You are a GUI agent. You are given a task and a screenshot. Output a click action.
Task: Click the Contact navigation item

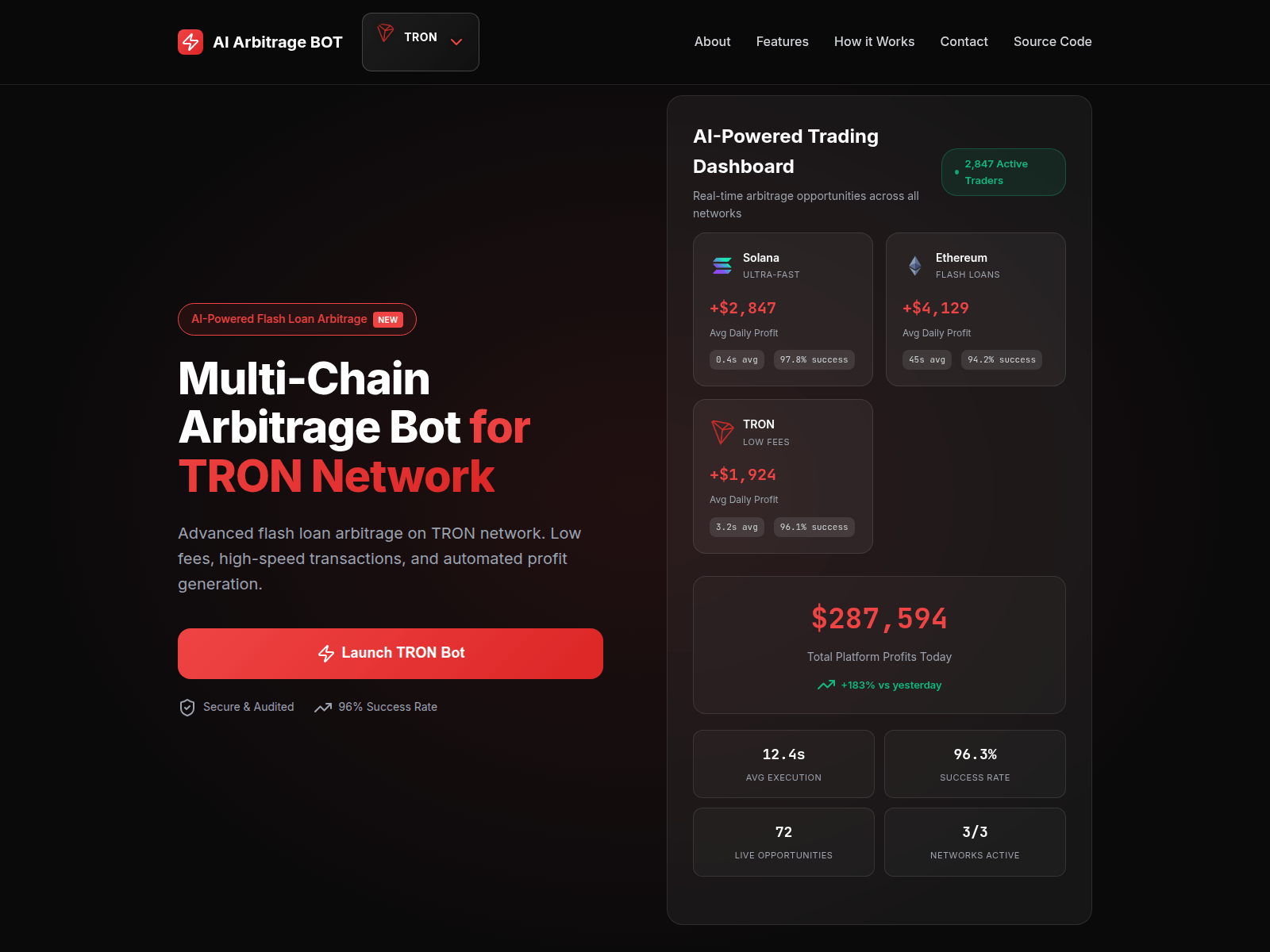click(x=964, y=41)
